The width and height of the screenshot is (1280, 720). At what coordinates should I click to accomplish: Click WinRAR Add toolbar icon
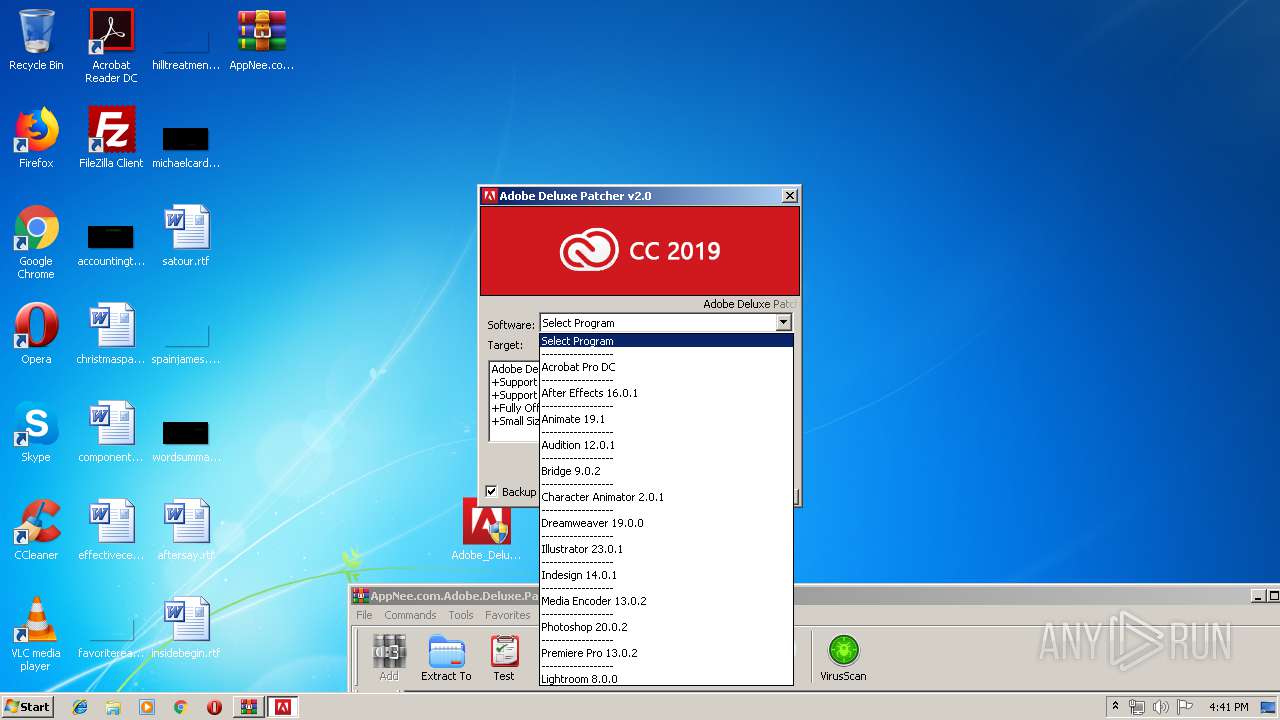point(389,658)
